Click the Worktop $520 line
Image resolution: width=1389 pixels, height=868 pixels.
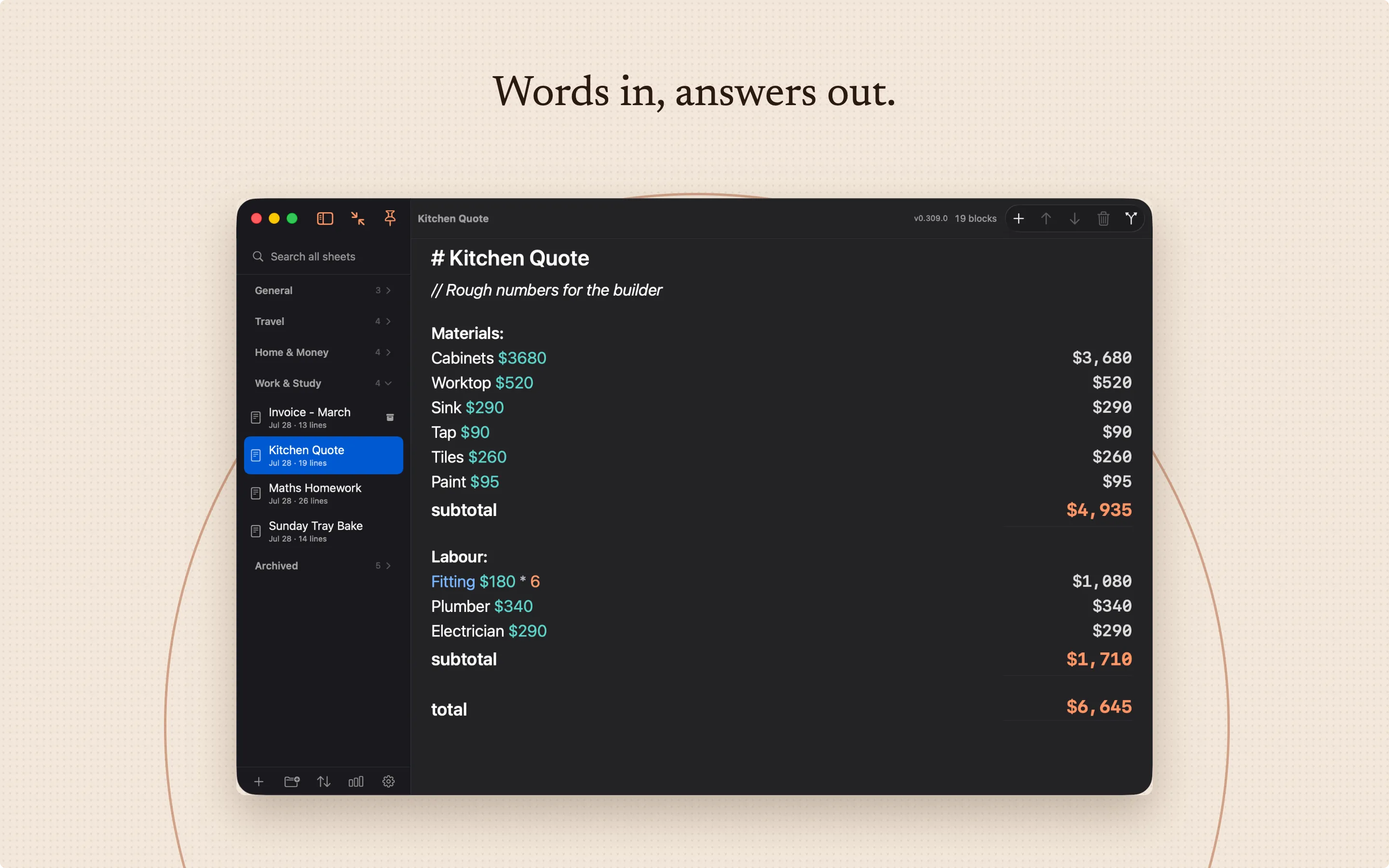pyautogui.click(x=482, y=383)
